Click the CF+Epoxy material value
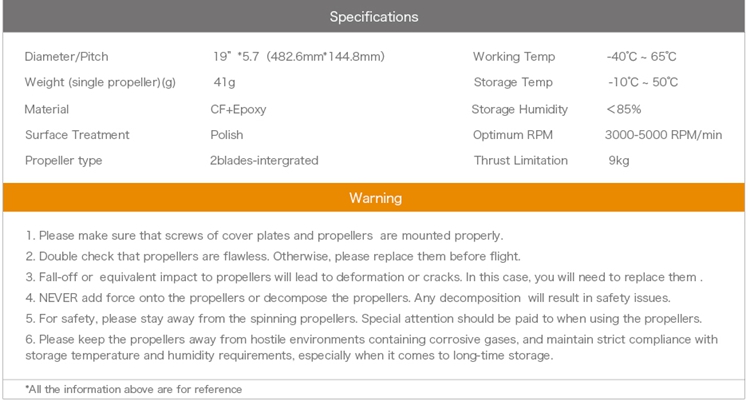750x413 pixels. pos(239,109)
